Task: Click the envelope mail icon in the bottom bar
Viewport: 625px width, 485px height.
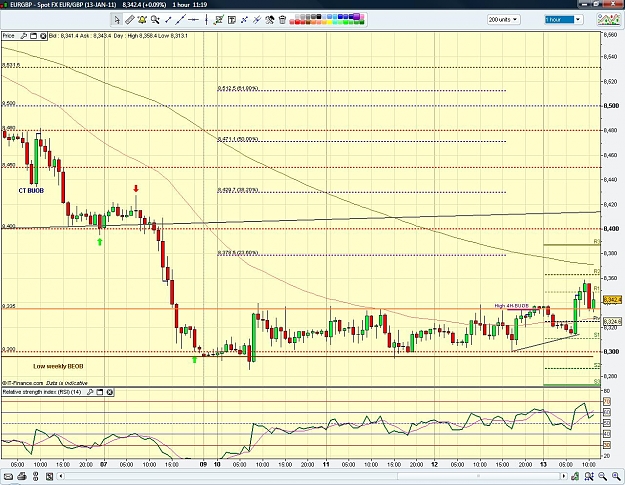Action: pyautogui.click(x=8, y=476)
